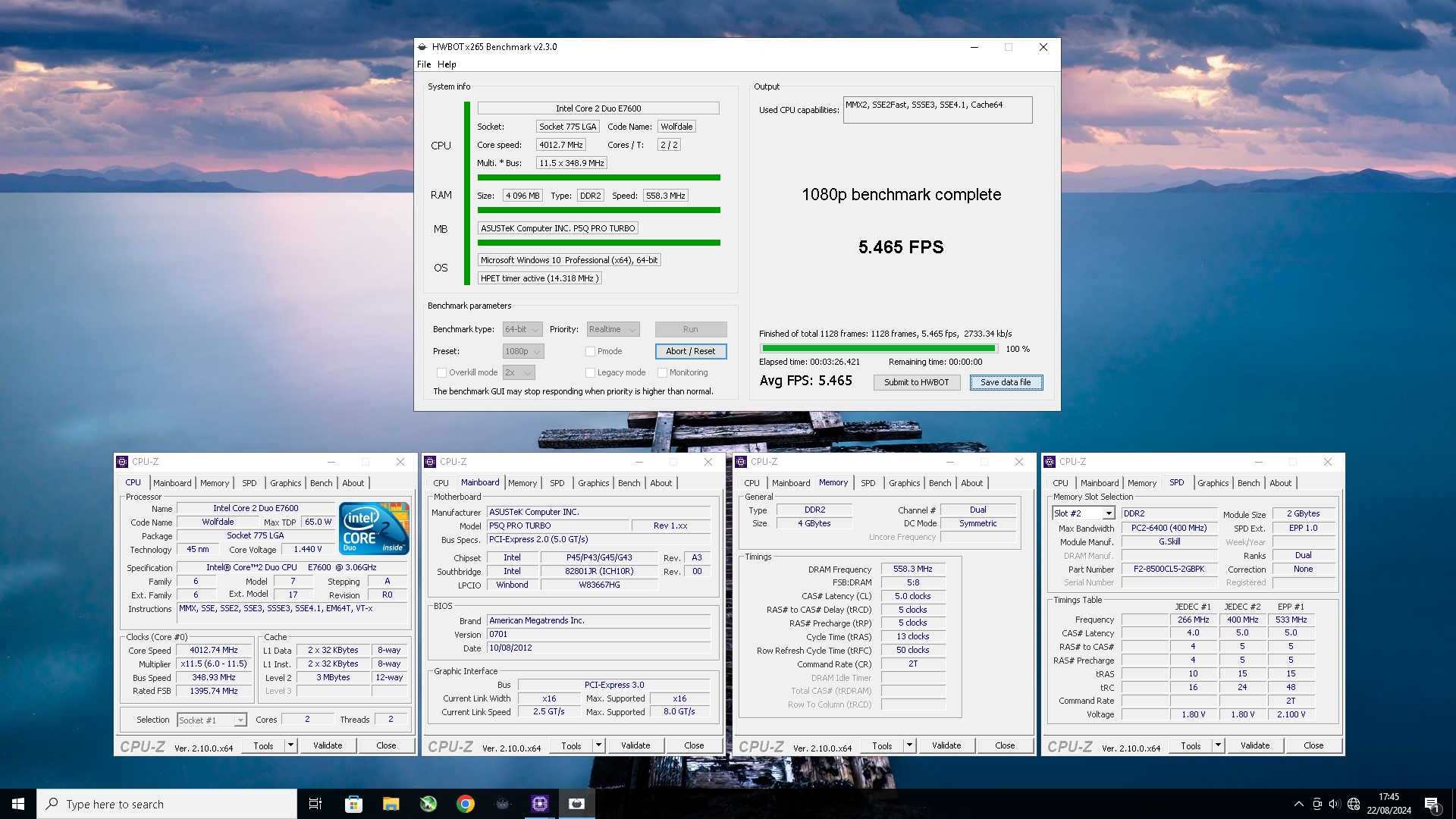Viewport: 1456px width, 819px height.
Task: Click CPU-Z icon in the SPD window title
Action: (x=1050, y=462)
